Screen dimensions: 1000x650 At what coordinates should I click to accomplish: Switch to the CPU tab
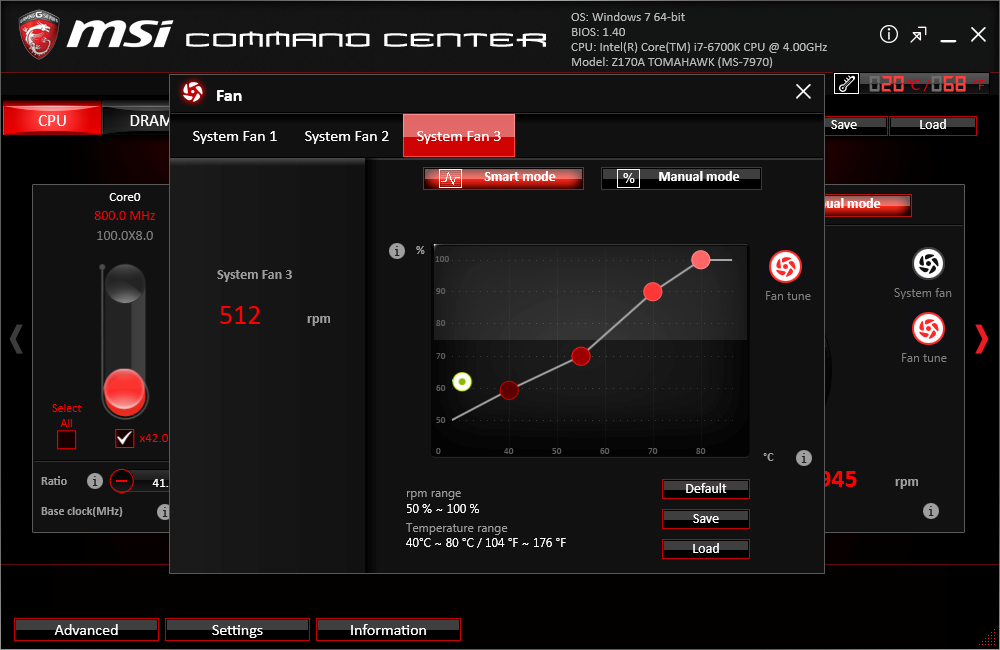(52, 120)
